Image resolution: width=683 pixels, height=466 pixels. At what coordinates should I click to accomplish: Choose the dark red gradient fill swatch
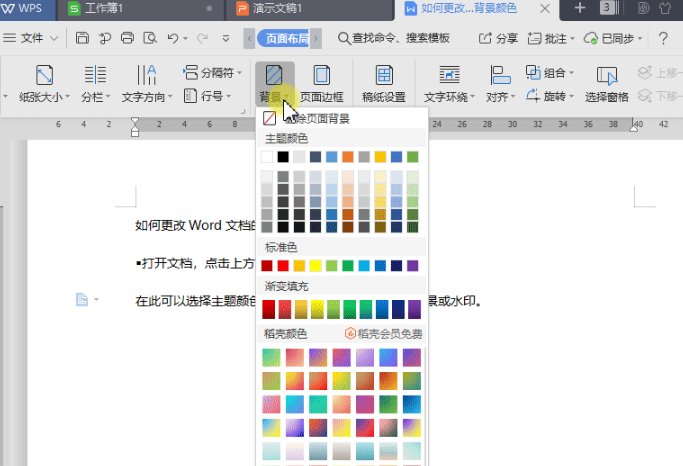pyautogui.click(x=269, y=309)
